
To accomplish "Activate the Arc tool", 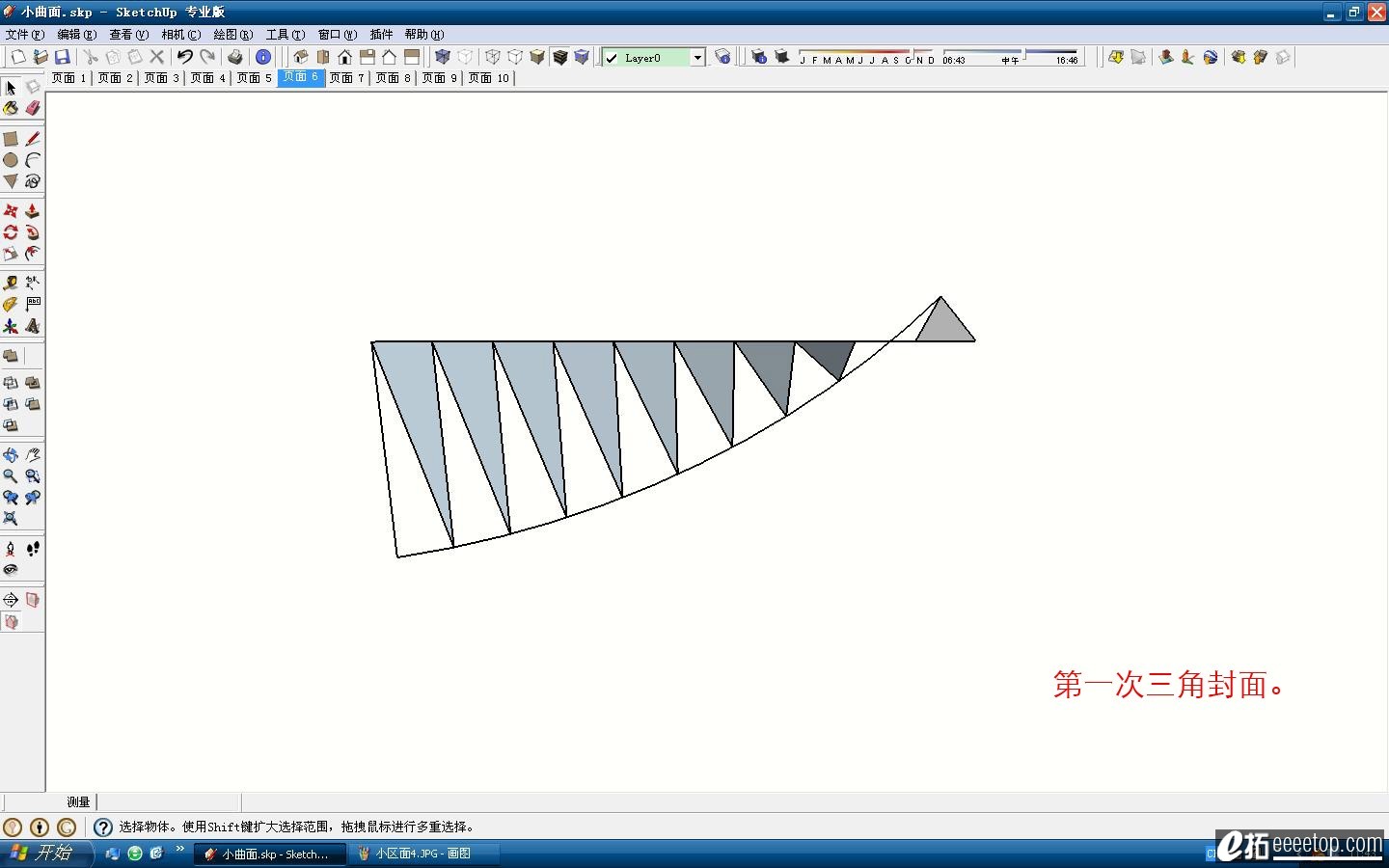I will pyautogui.click(x=32, y=160).
